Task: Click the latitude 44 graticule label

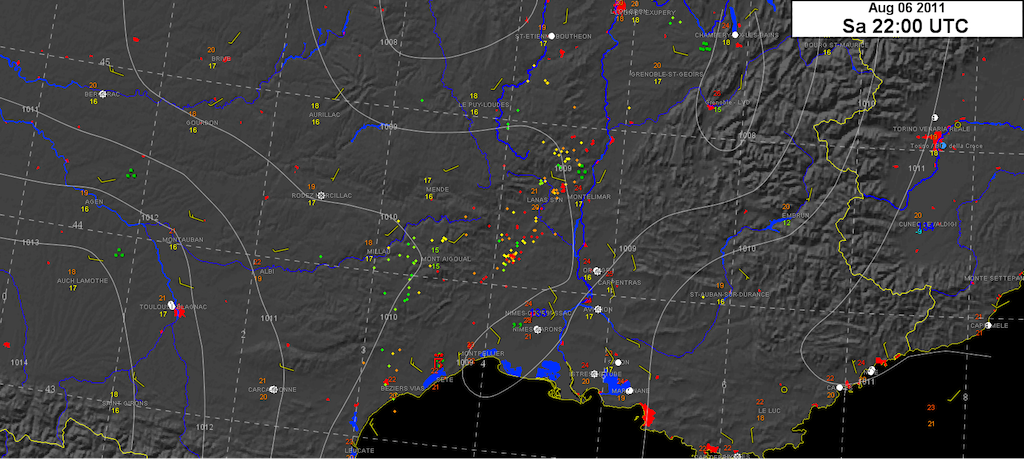Action: click(78, 225)
